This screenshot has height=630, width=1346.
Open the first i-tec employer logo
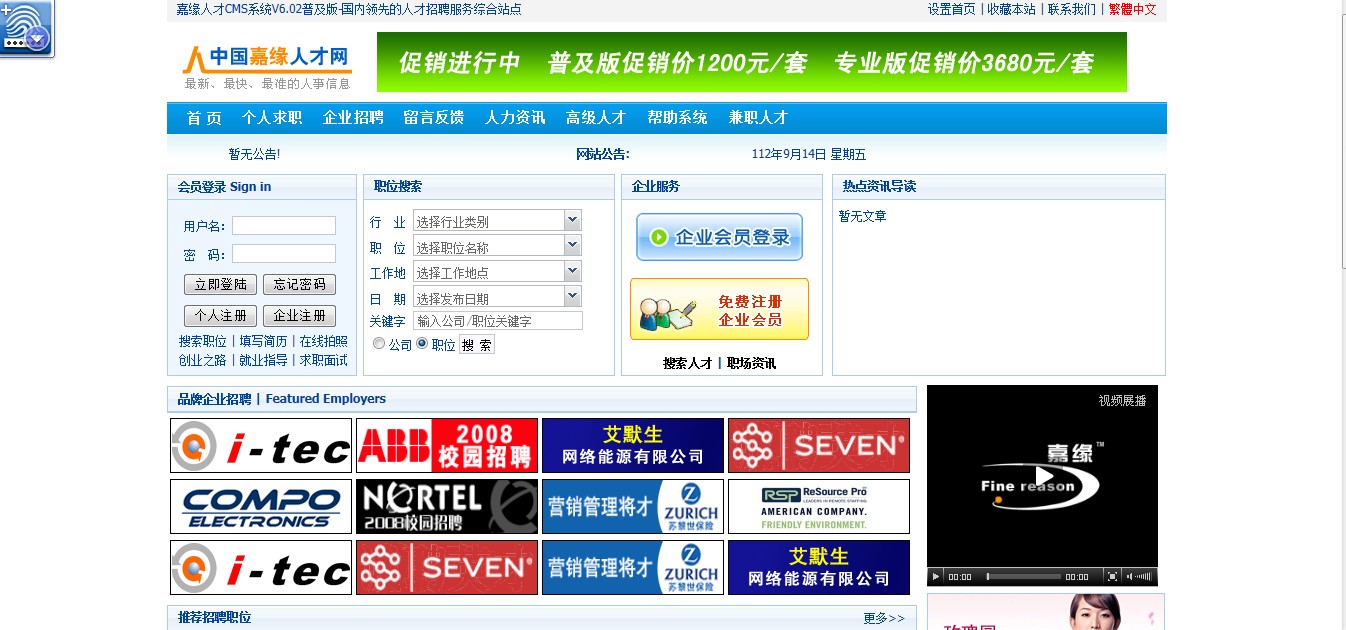261,445
